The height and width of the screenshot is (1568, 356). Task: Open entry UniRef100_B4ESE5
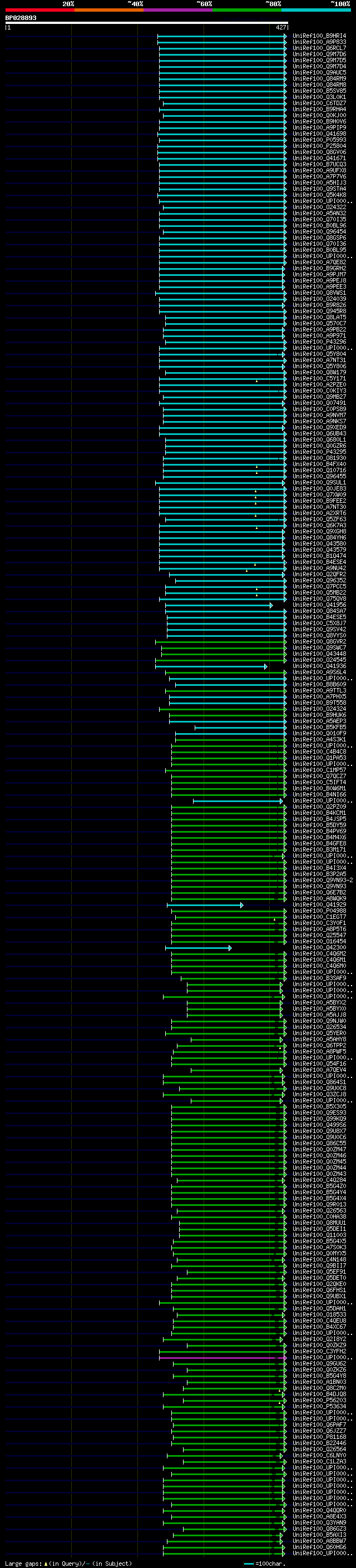pos(319,617)
